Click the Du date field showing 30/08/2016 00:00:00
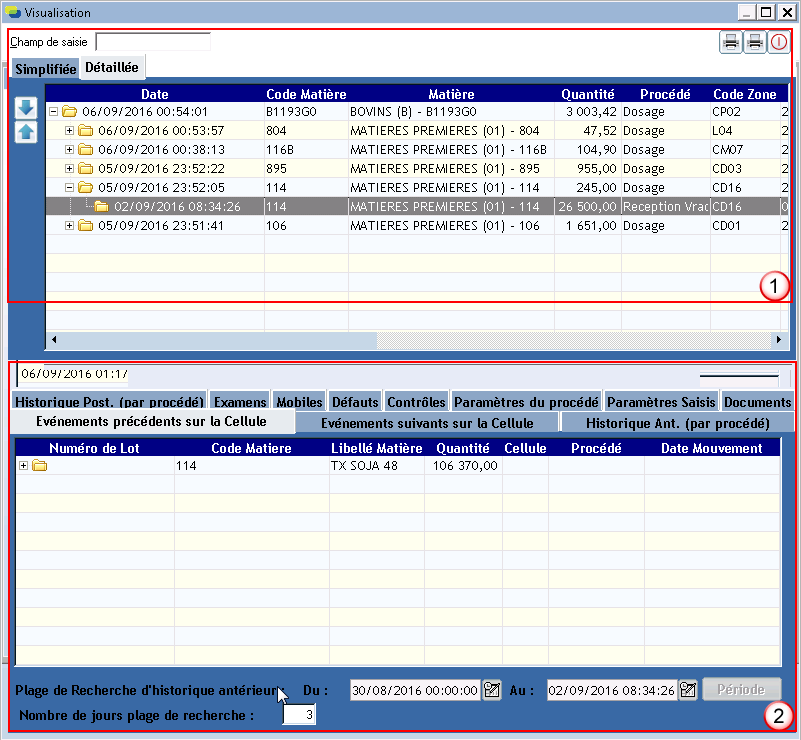This screenshot has width=801, height=740. (415, 690)
